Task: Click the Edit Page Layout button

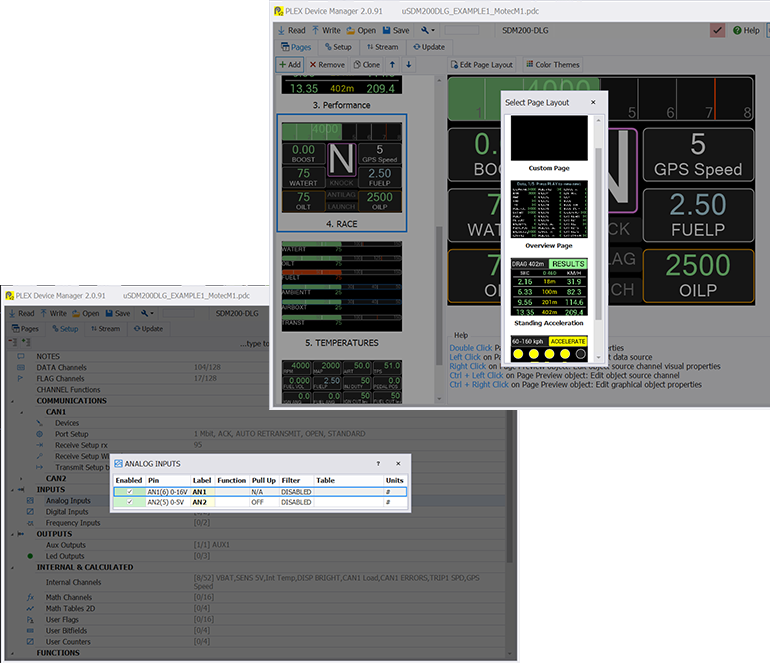Action: (482, 64)
